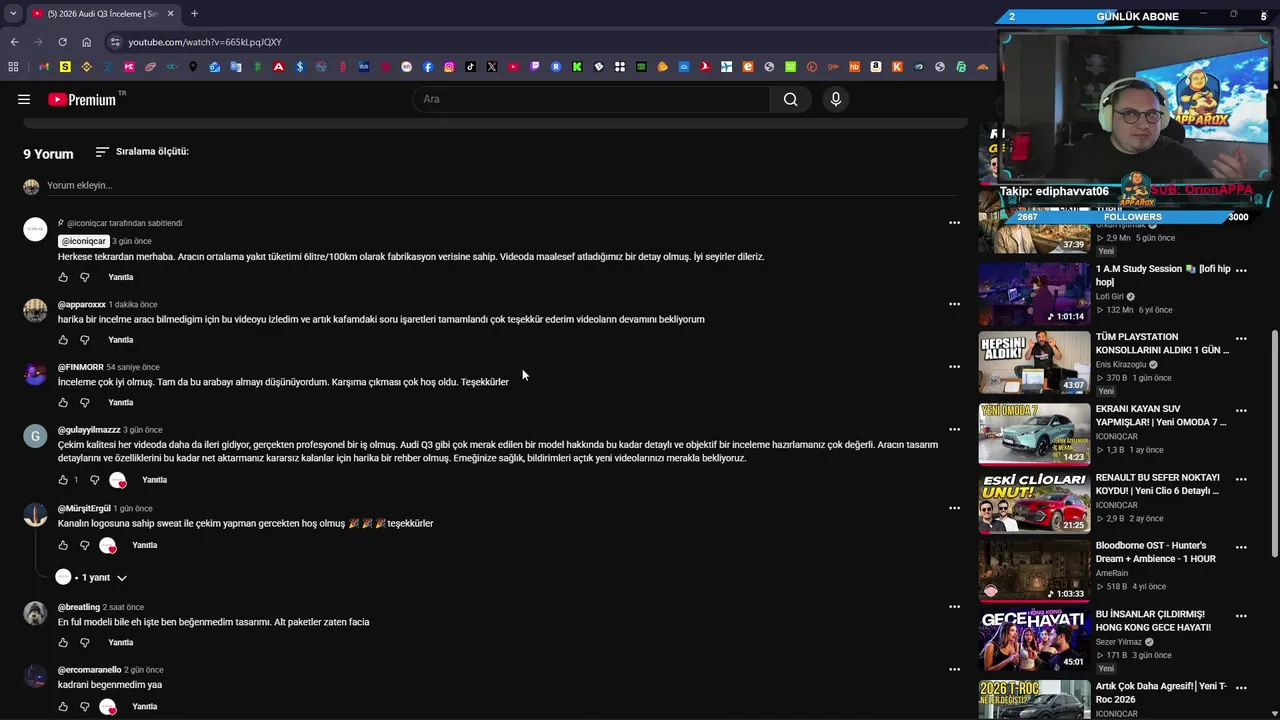Like the @gulayyilmazzz comment
Image resolution: width=1280 pixels, height=720 pixels.
pyautogui.click(x=63, y=480)
